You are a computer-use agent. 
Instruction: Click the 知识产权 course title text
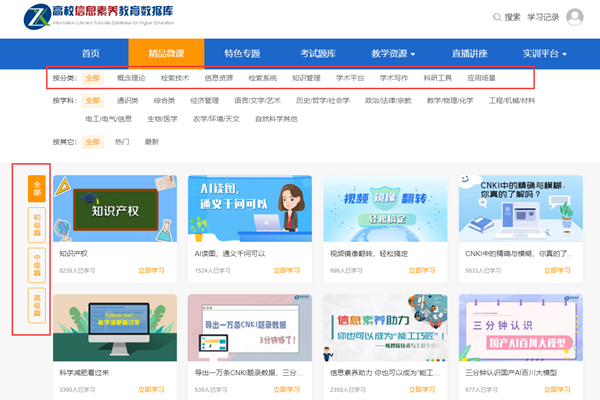[x=73, y=254]
